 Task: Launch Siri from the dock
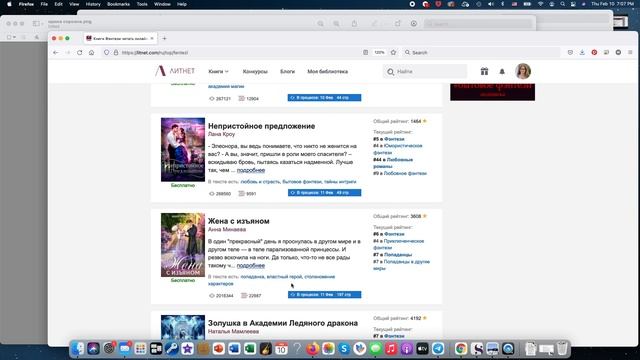93,349
